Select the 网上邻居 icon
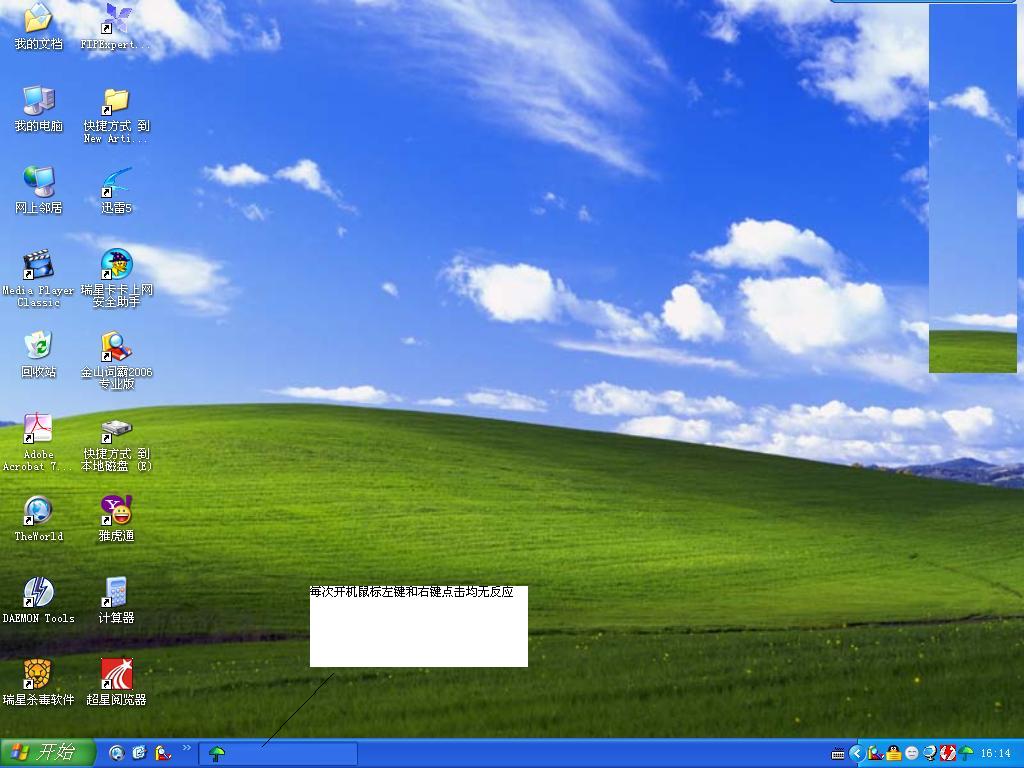This screenshot has height=768, width=1024. click(38, 182)
